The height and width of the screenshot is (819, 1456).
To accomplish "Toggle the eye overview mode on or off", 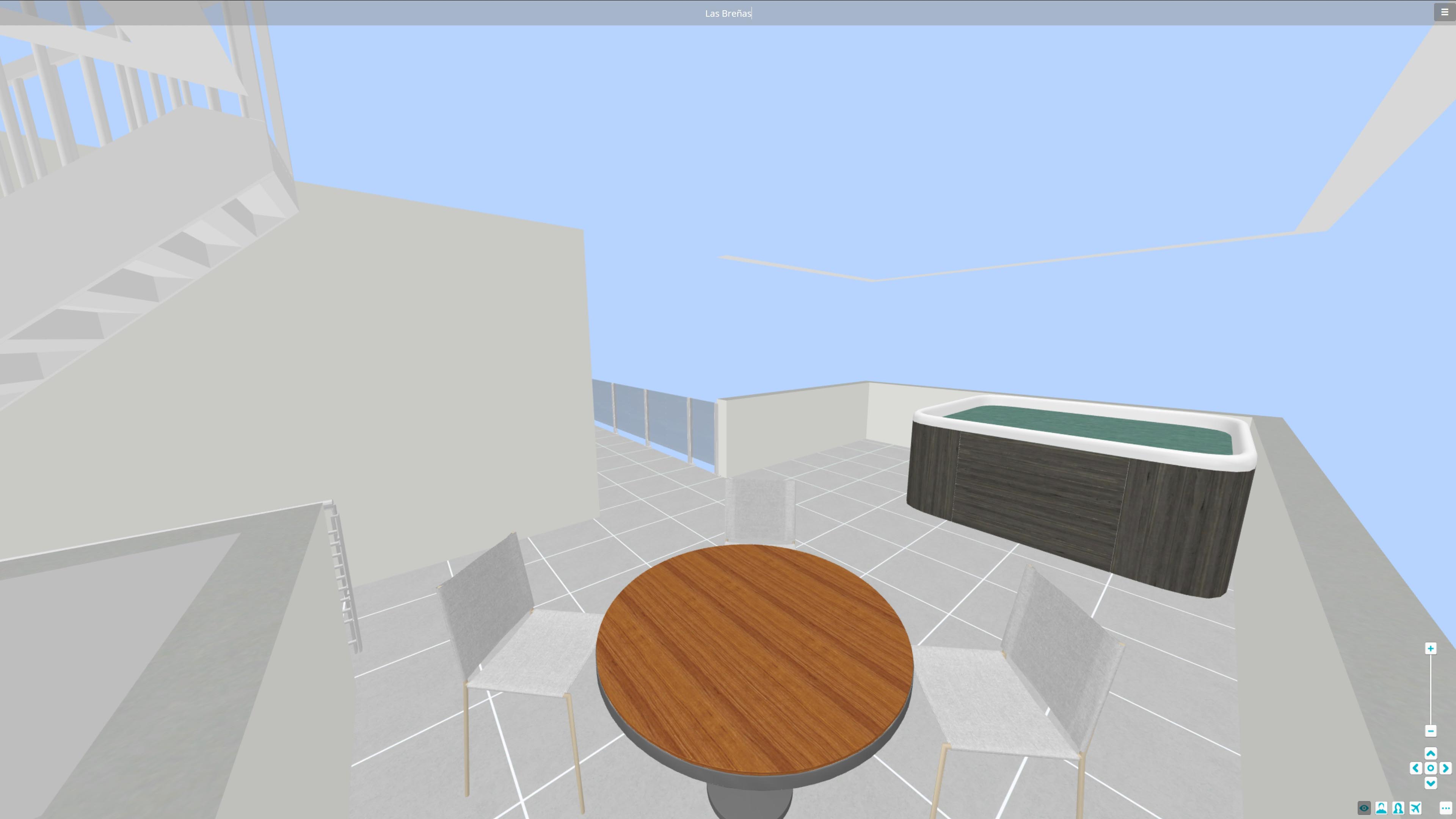I will (x=1365, y=808).
